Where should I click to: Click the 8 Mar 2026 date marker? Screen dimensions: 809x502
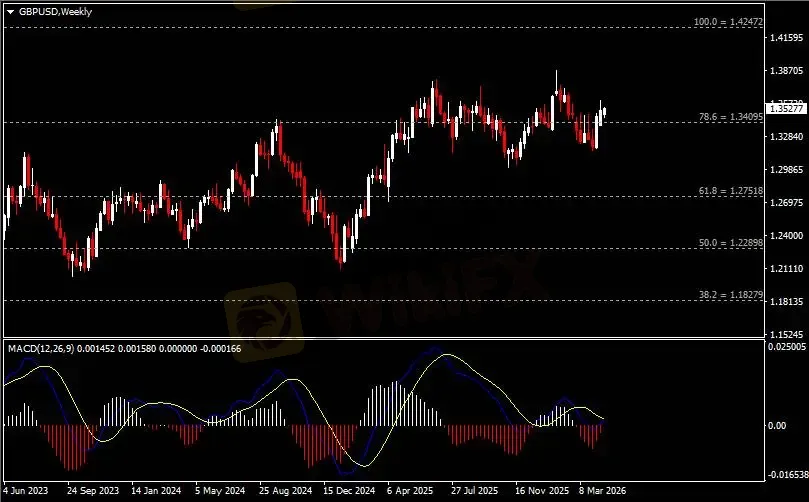click(604, 492)
